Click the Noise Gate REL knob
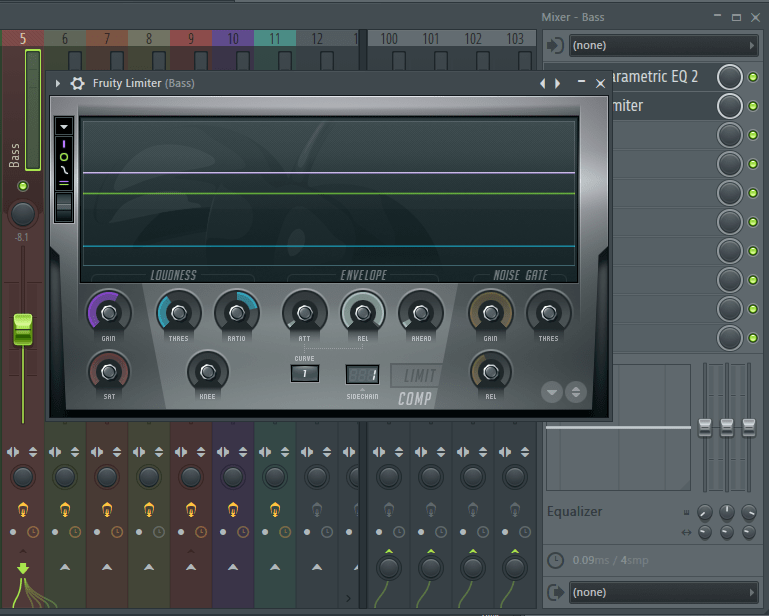This screenshot has width=769, height=616. click(490, 372)
